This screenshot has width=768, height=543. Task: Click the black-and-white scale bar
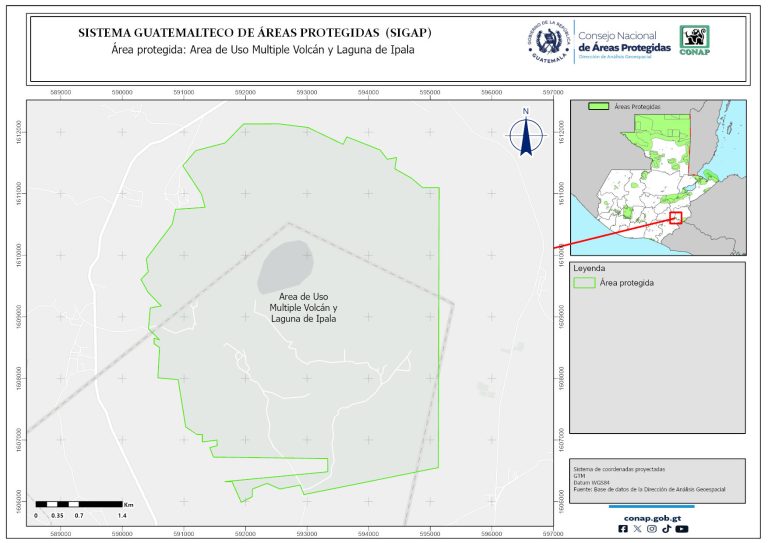[x=78, y=503]
